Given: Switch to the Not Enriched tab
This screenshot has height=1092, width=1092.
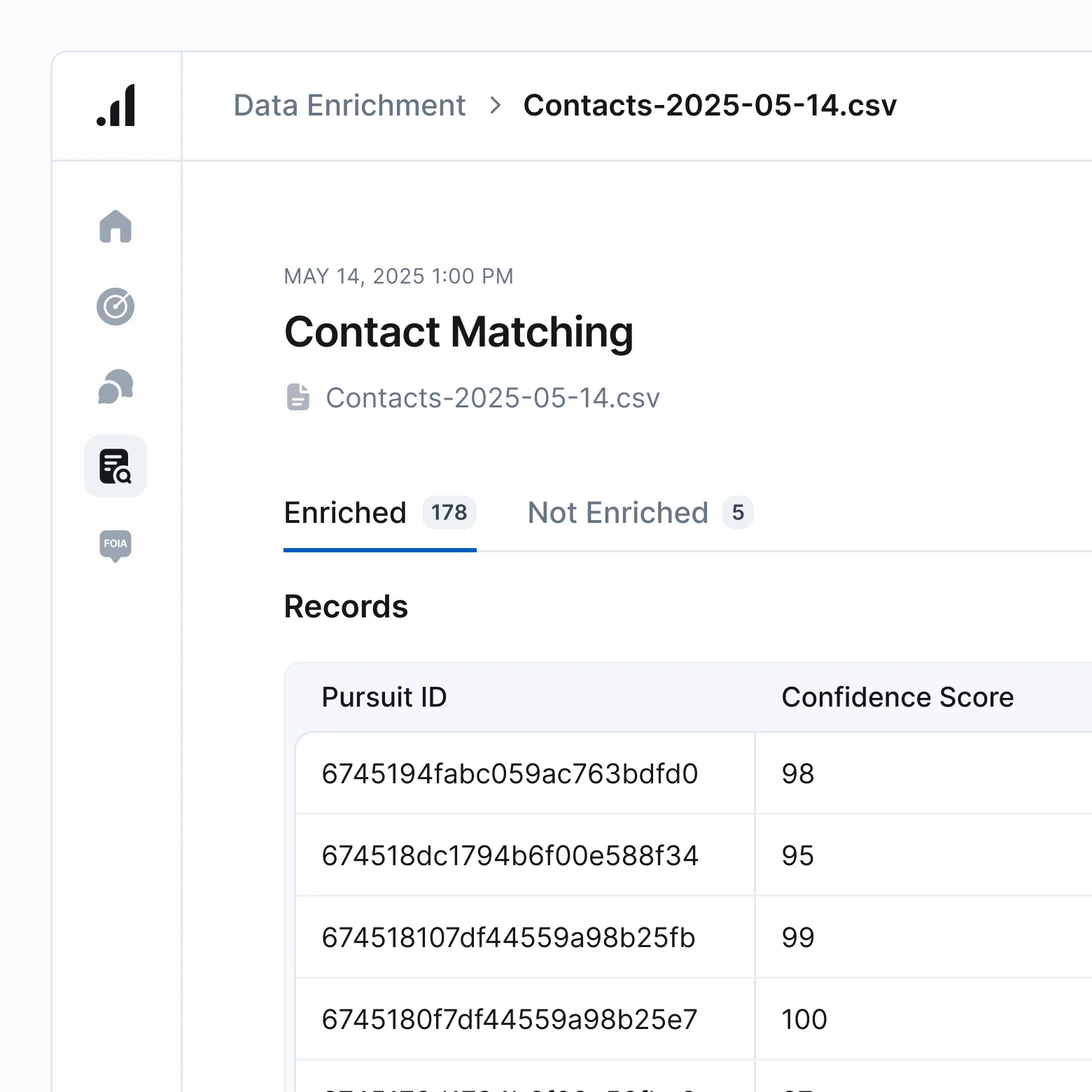Looking at the screenshot, I should tap(617, 513).
